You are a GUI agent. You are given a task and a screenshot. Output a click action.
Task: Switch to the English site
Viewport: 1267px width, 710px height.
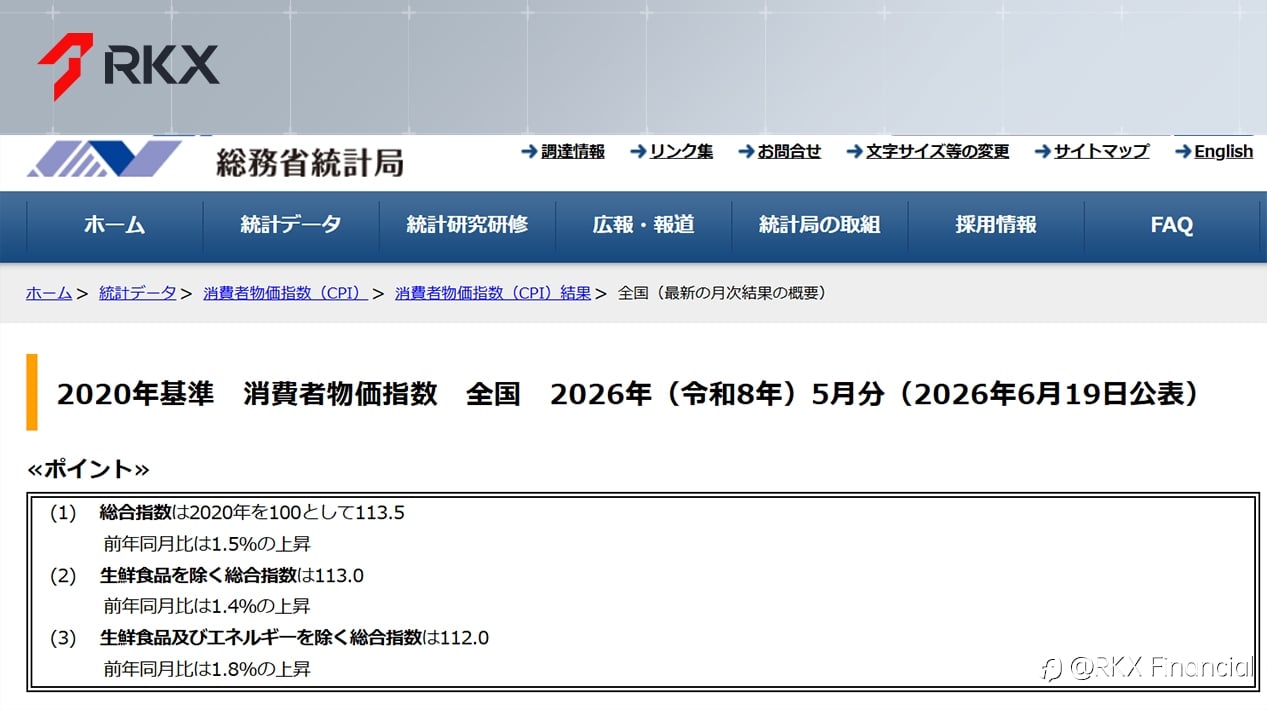pyautogui.click(x=1223, y=152)
